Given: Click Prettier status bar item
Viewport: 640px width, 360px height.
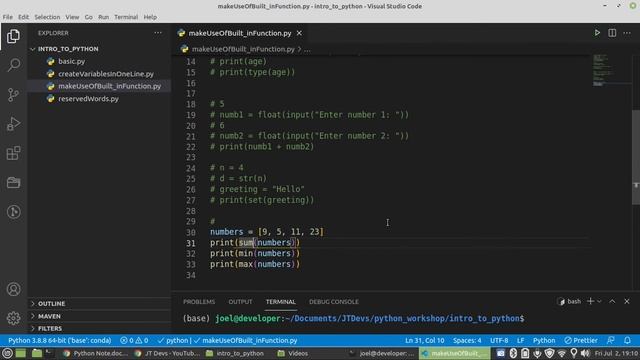Looking at the screenshot, I should [581, 340].
